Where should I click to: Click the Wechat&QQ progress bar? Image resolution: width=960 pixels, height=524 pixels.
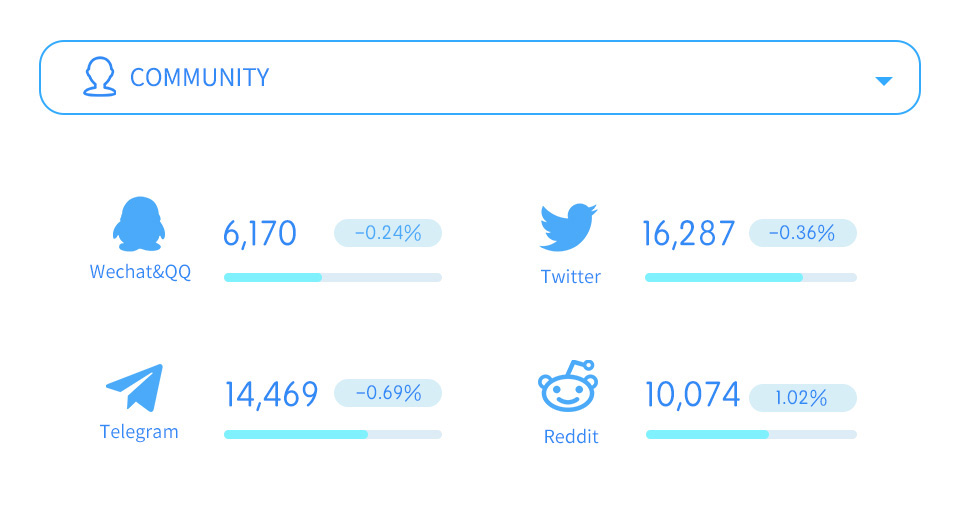(332, 277)
